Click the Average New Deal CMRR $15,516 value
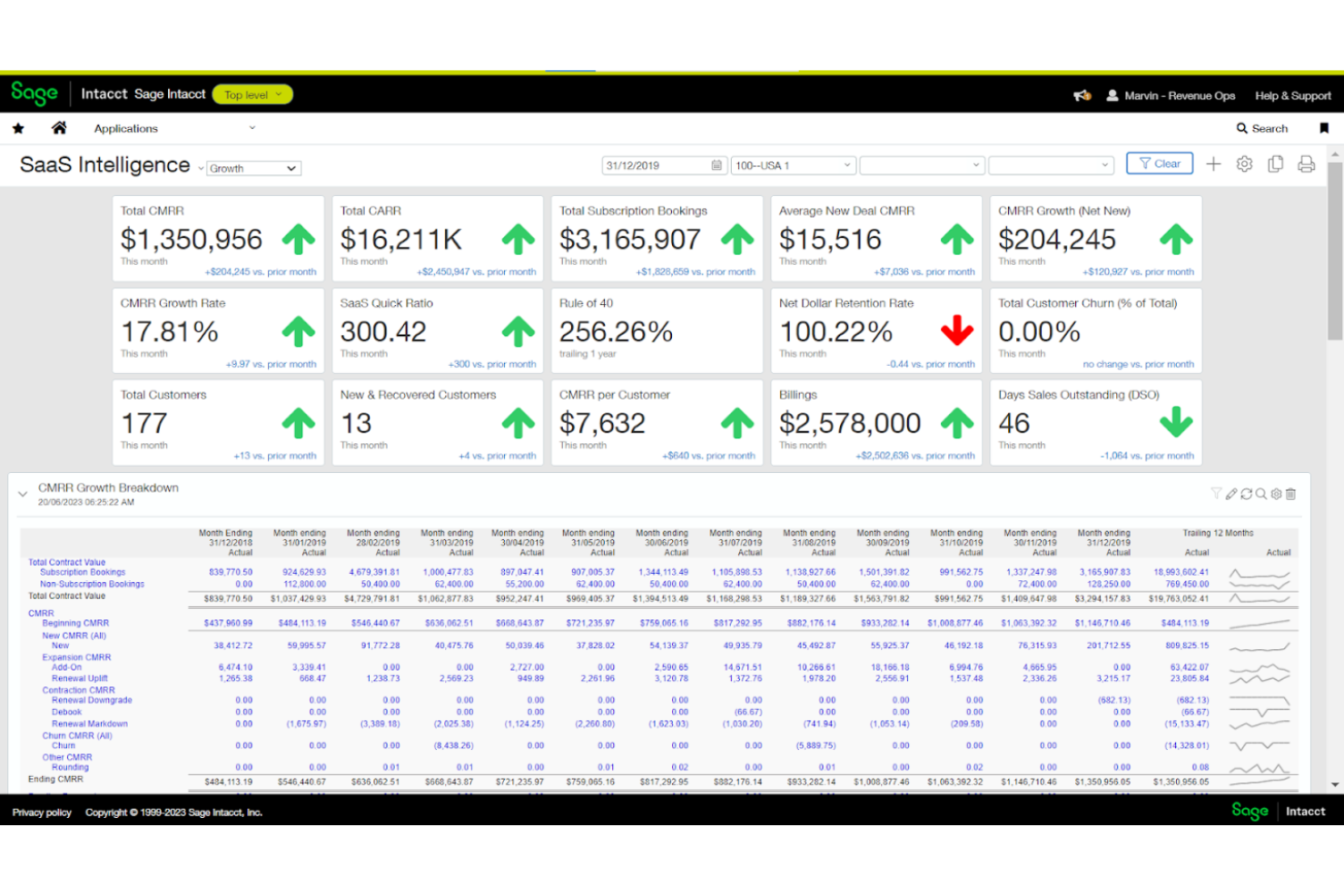Viewport: 1344px width, 896px height. click(x=830, y=240)
